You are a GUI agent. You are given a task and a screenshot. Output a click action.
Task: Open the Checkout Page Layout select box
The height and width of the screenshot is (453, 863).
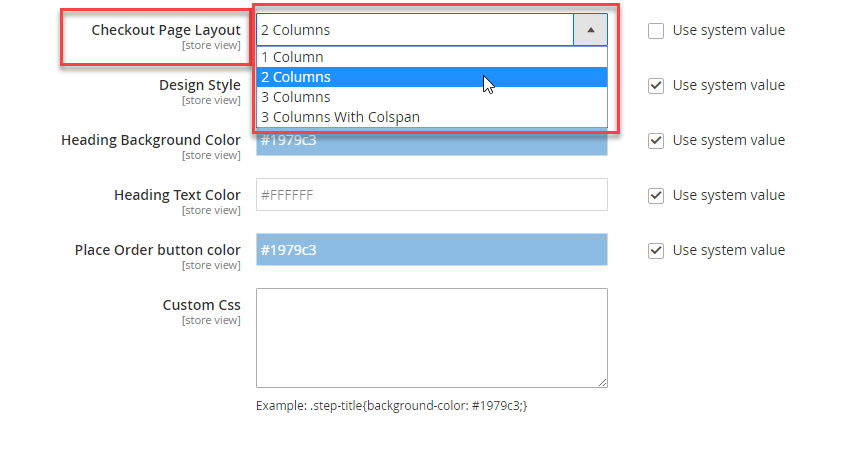tap(432, 30)
